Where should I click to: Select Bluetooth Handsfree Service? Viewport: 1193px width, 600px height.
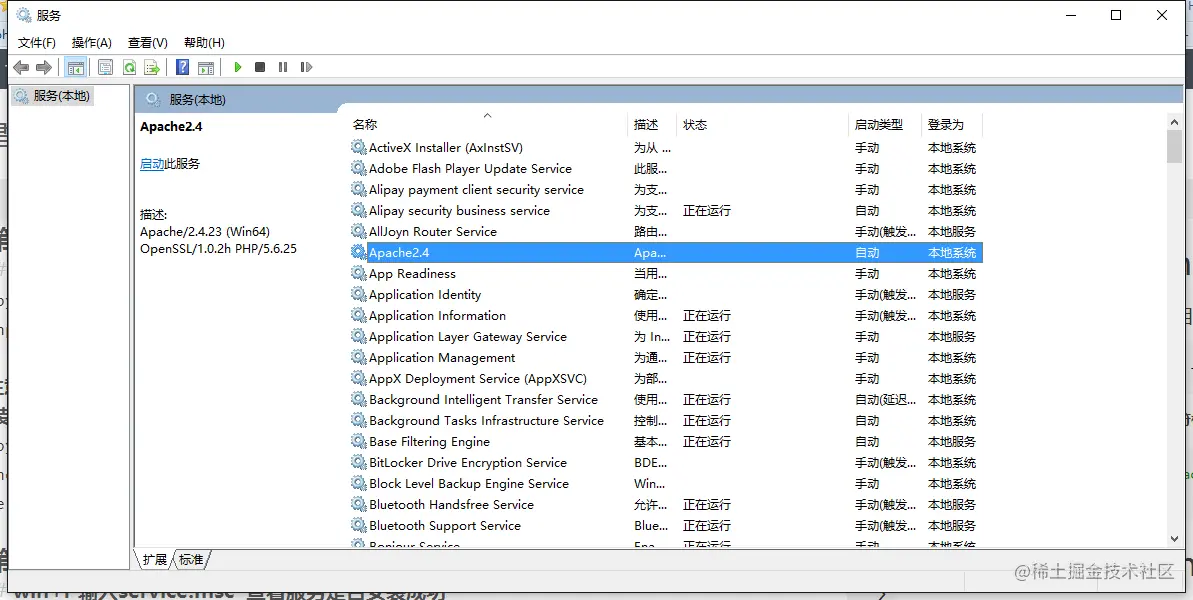click(451, 505)
